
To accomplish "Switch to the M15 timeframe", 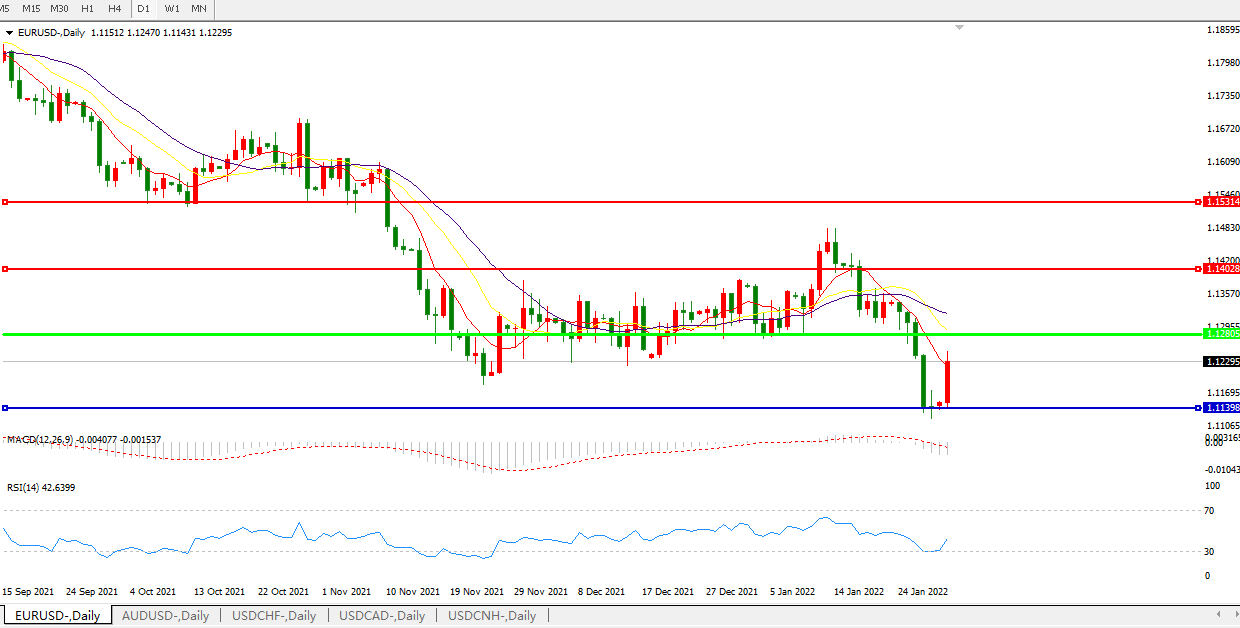I will click(31, 8).
